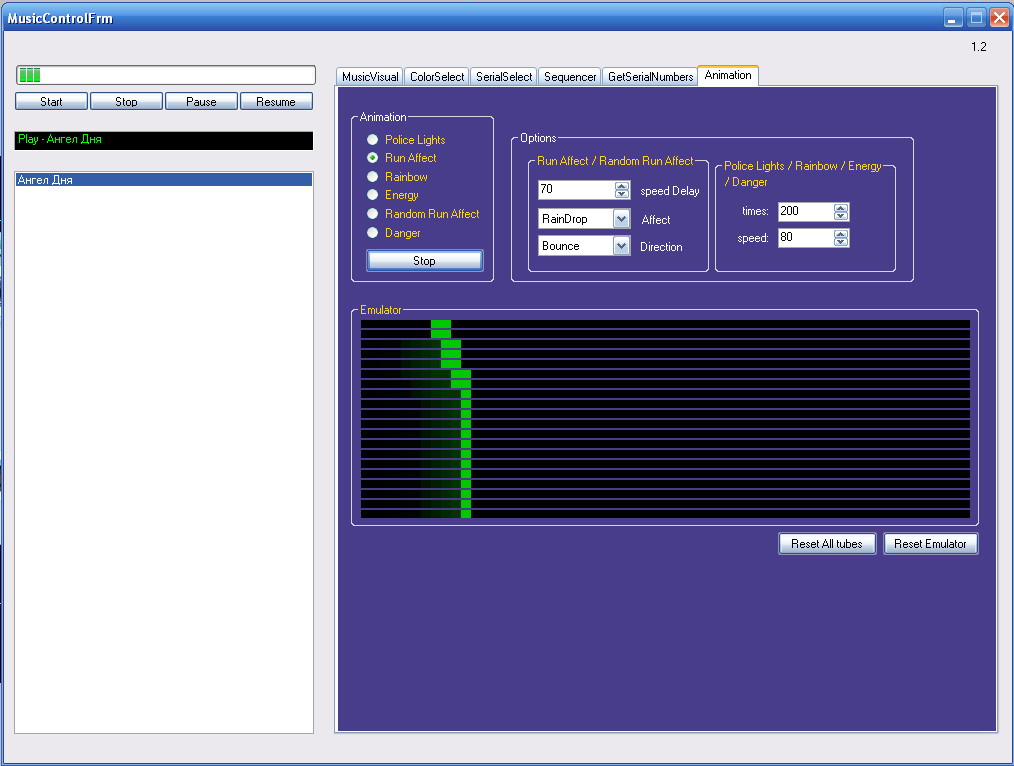Choose the Rainbow animation radio button
The image size is (1014, 766).
click(x=374, y=177)
